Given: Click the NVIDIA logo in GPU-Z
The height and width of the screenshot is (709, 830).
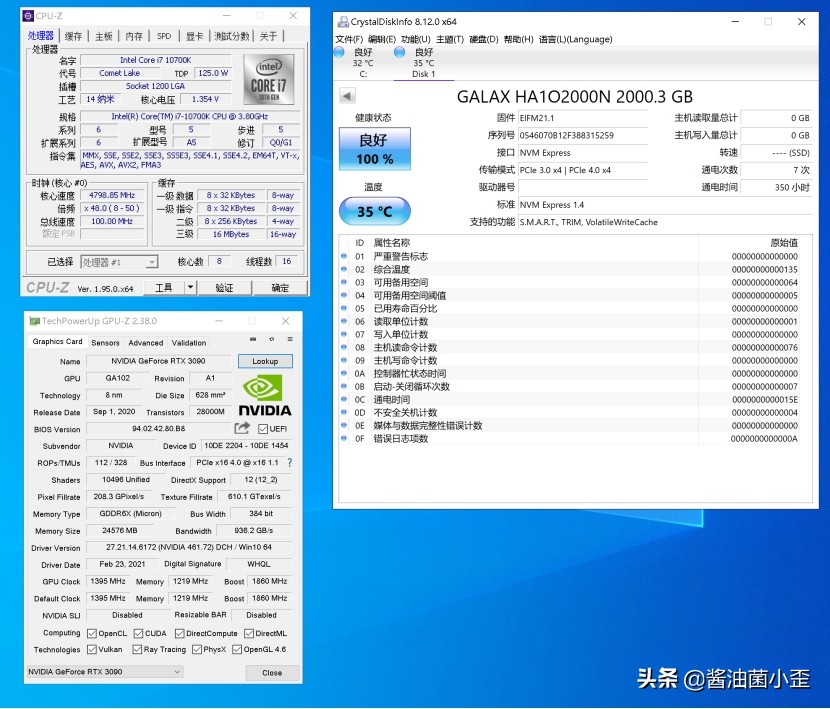Looking at the screenshot, I should 262,391.
